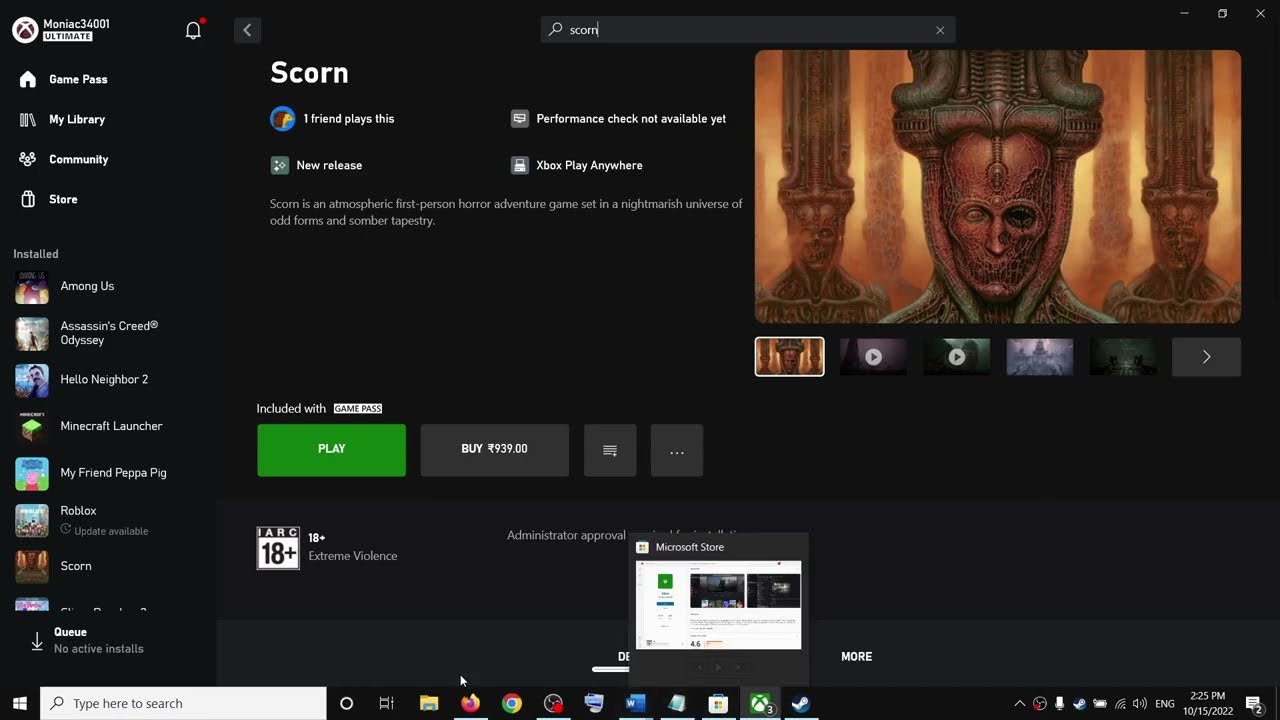Click the large Scorn hero image
1280x720 pixels.
click(998, 187)
